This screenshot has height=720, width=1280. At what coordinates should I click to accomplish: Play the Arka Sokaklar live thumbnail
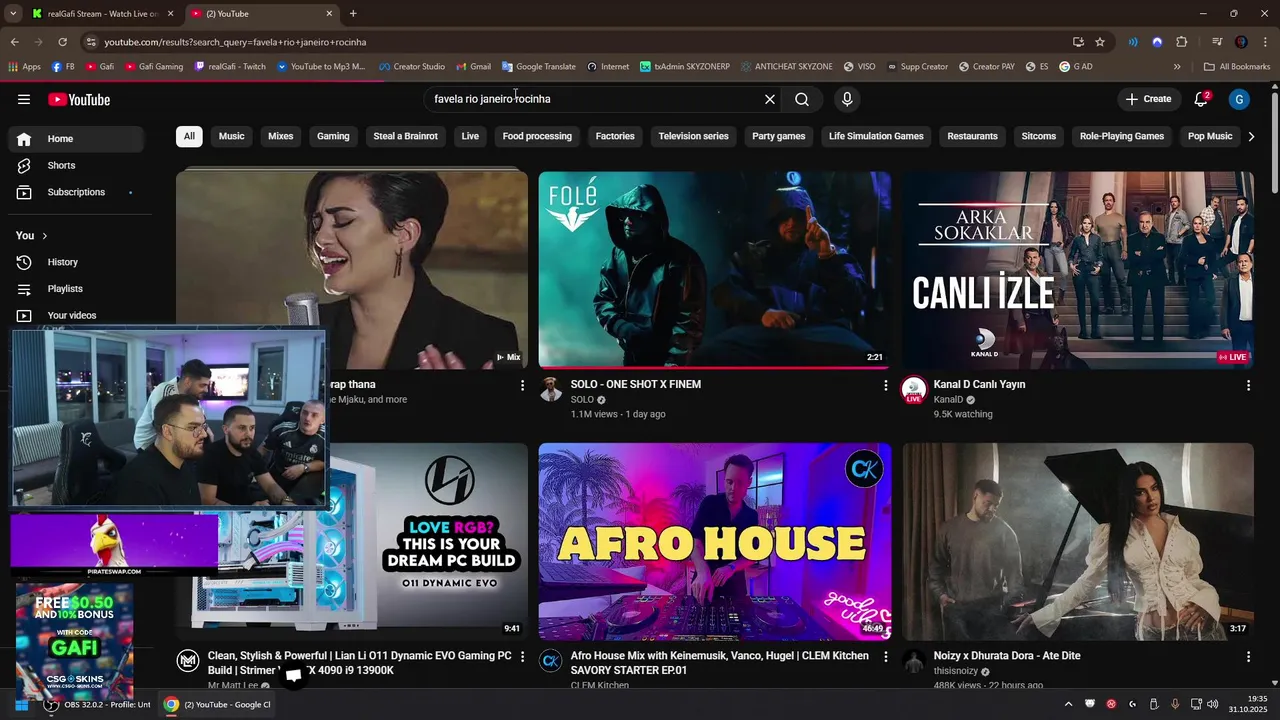pyautogui.click(x=1078, y=270)
